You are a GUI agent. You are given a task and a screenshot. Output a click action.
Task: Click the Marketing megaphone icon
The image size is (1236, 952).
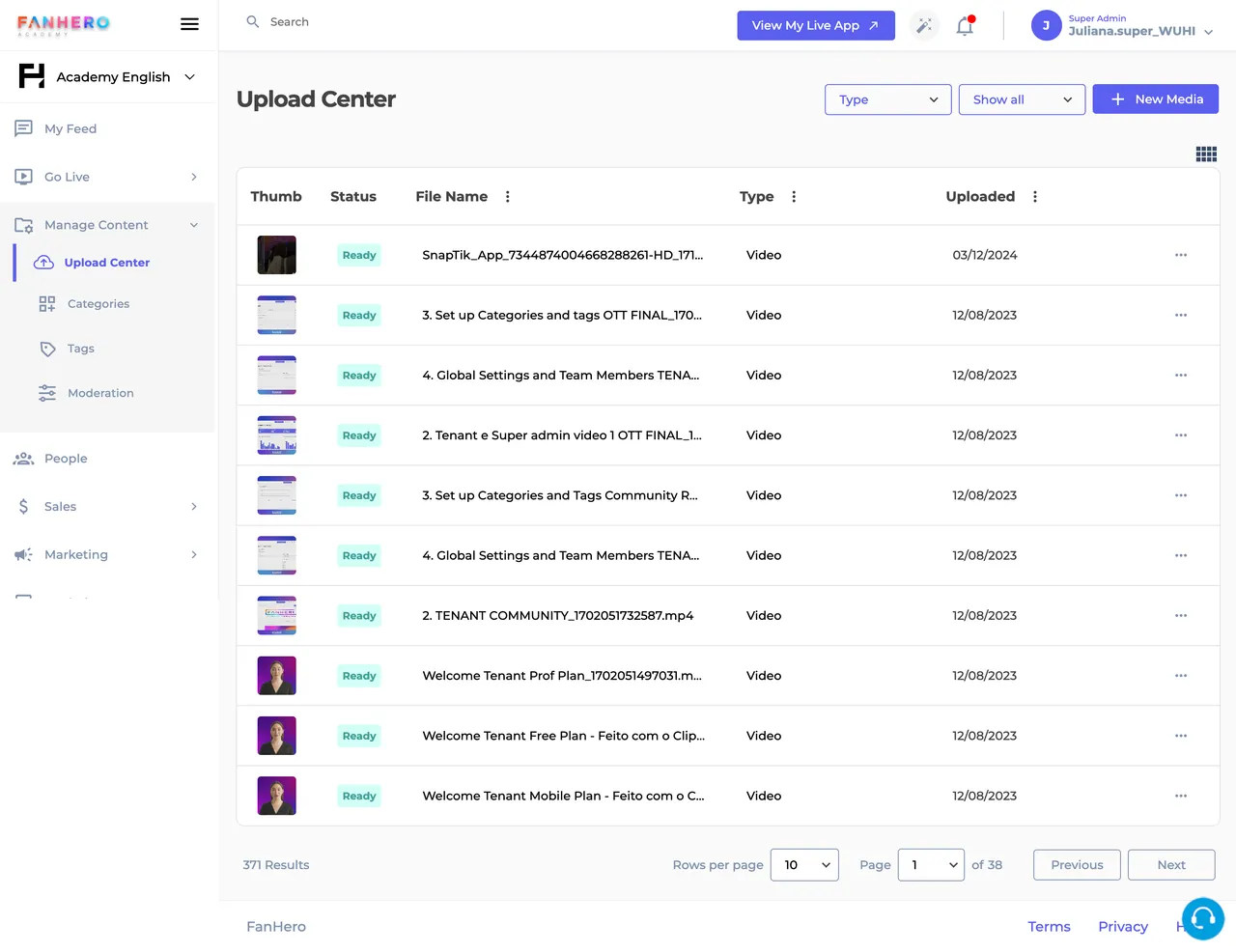tap(24, 554)
